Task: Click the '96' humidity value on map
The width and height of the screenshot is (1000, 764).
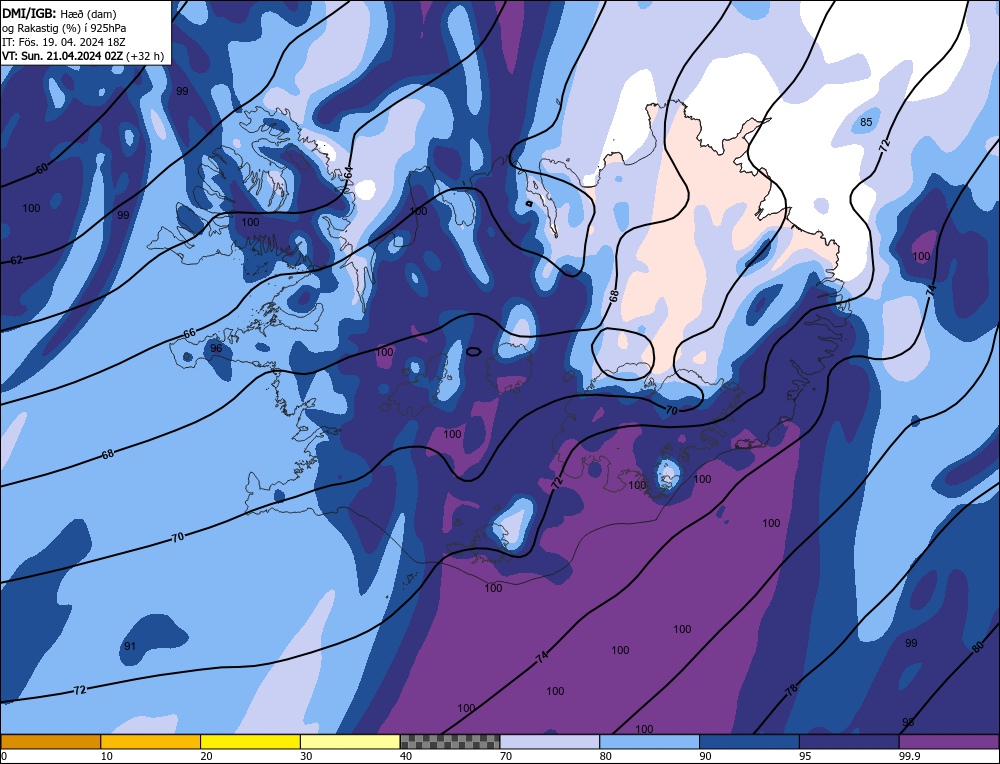Action: pos(216,348)
